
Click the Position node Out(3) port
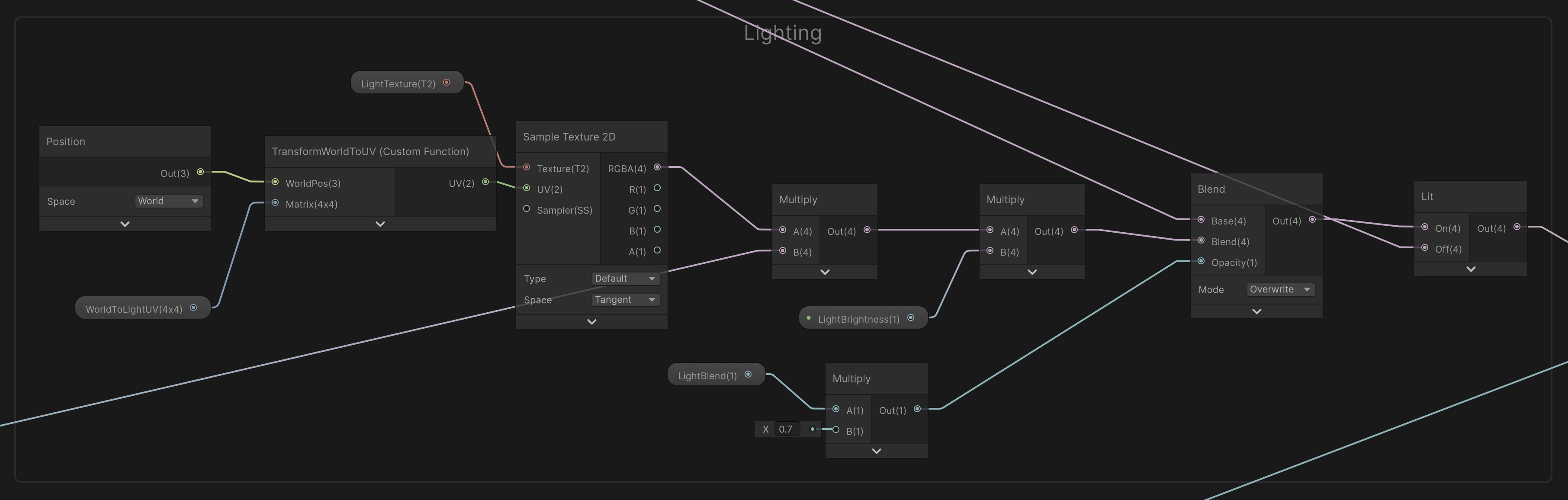(x=200, y=172)
